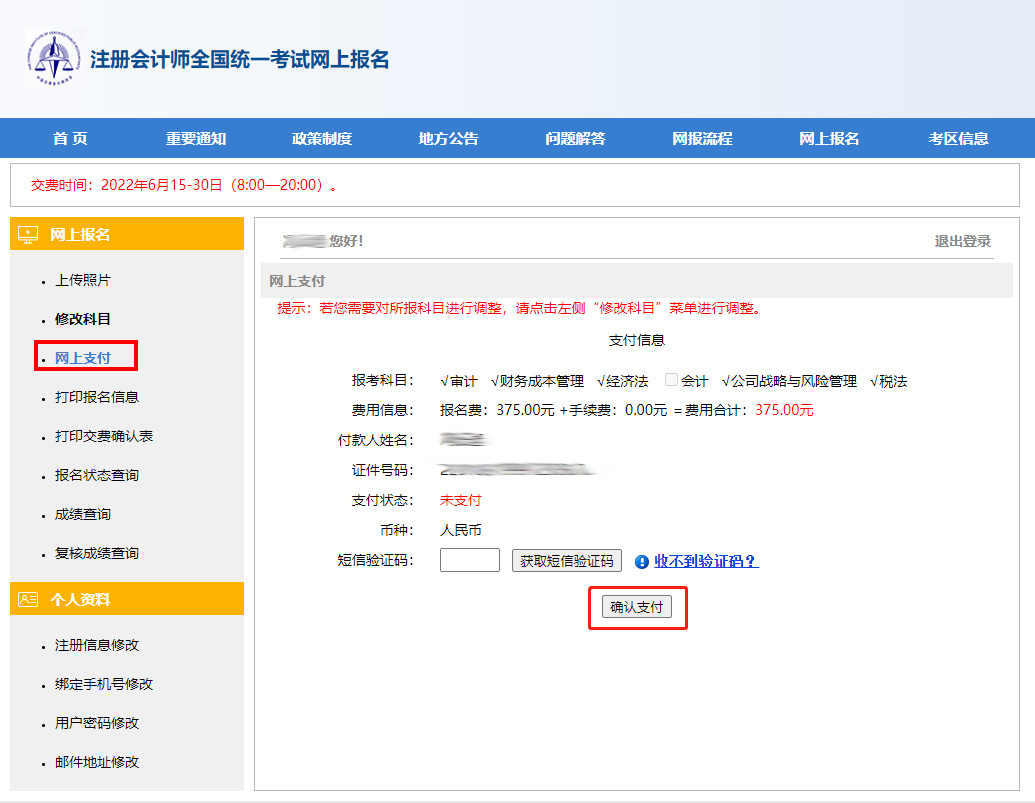Open the 收不到验证码？ help link
1035x803 pixels.
(x=706, y=562)
